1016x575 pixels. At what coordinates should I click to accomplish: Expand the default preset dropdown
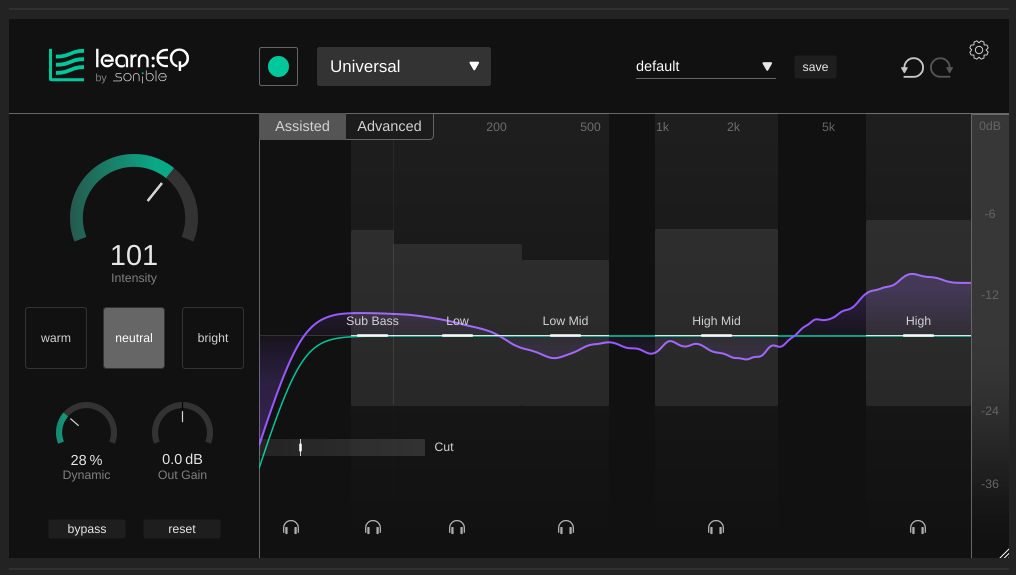(x=705, y=67)
